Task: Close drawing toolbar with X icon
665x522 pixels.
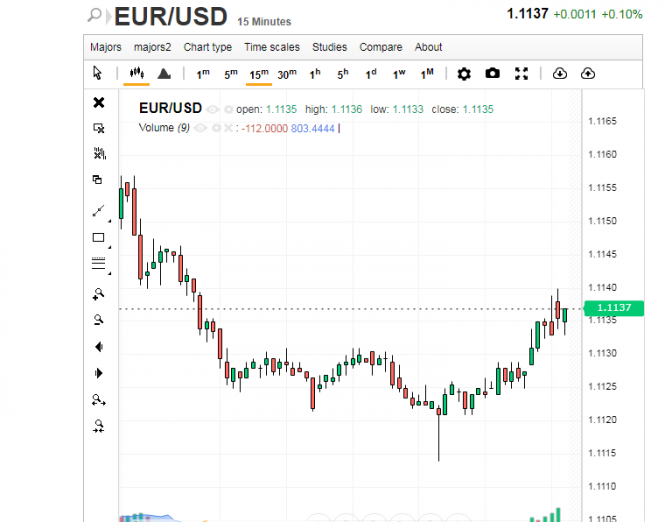Action: click(99, 103)
